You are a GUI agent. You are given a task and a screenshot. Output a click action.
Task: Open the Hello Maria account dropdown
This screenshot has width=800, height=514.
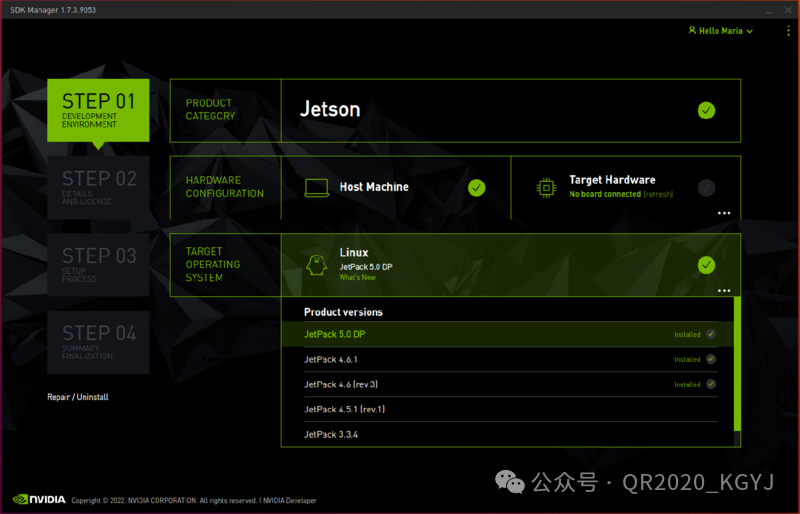pos(720,31)
